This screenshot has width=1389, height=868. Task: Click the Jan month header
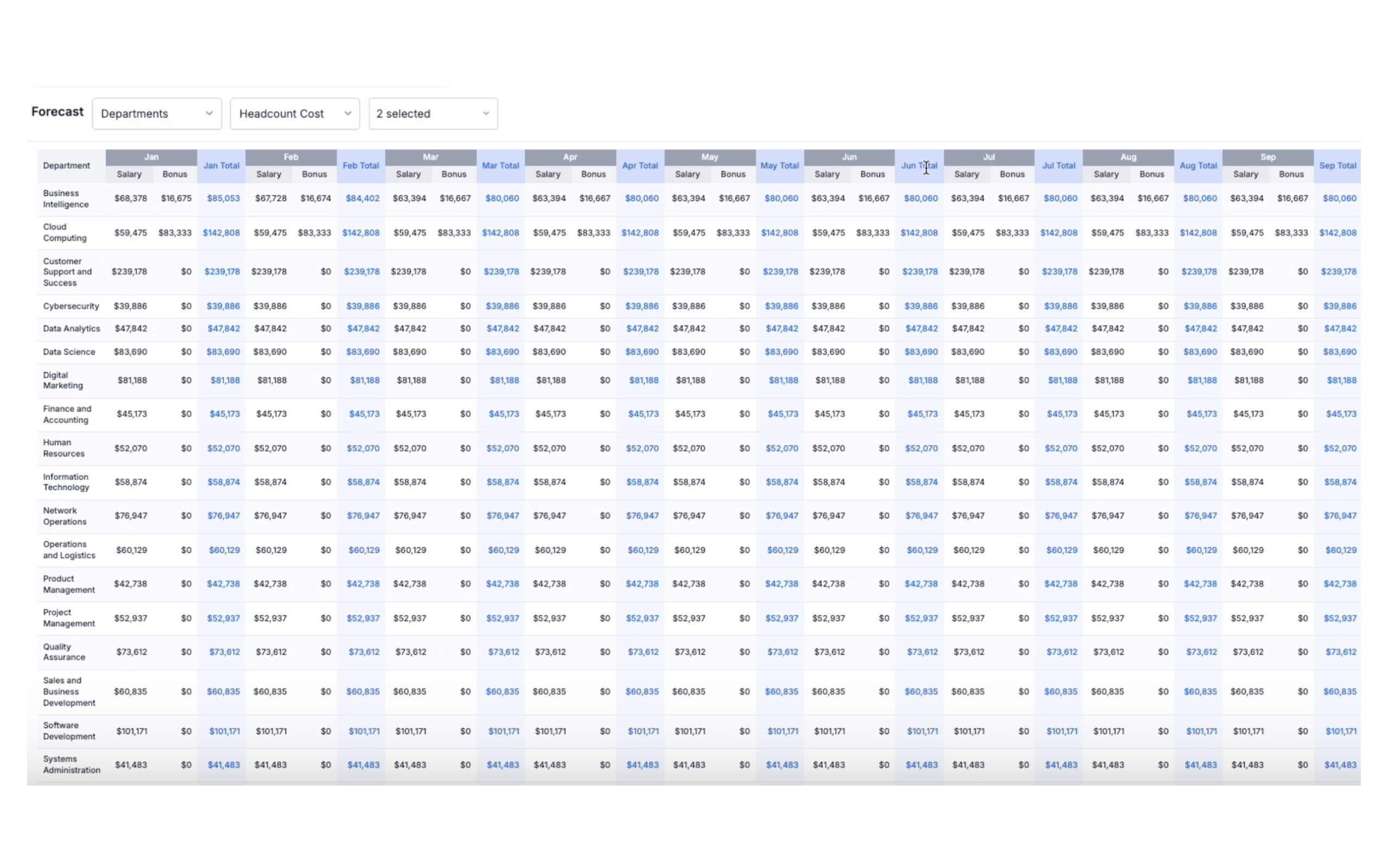[151, 157]
